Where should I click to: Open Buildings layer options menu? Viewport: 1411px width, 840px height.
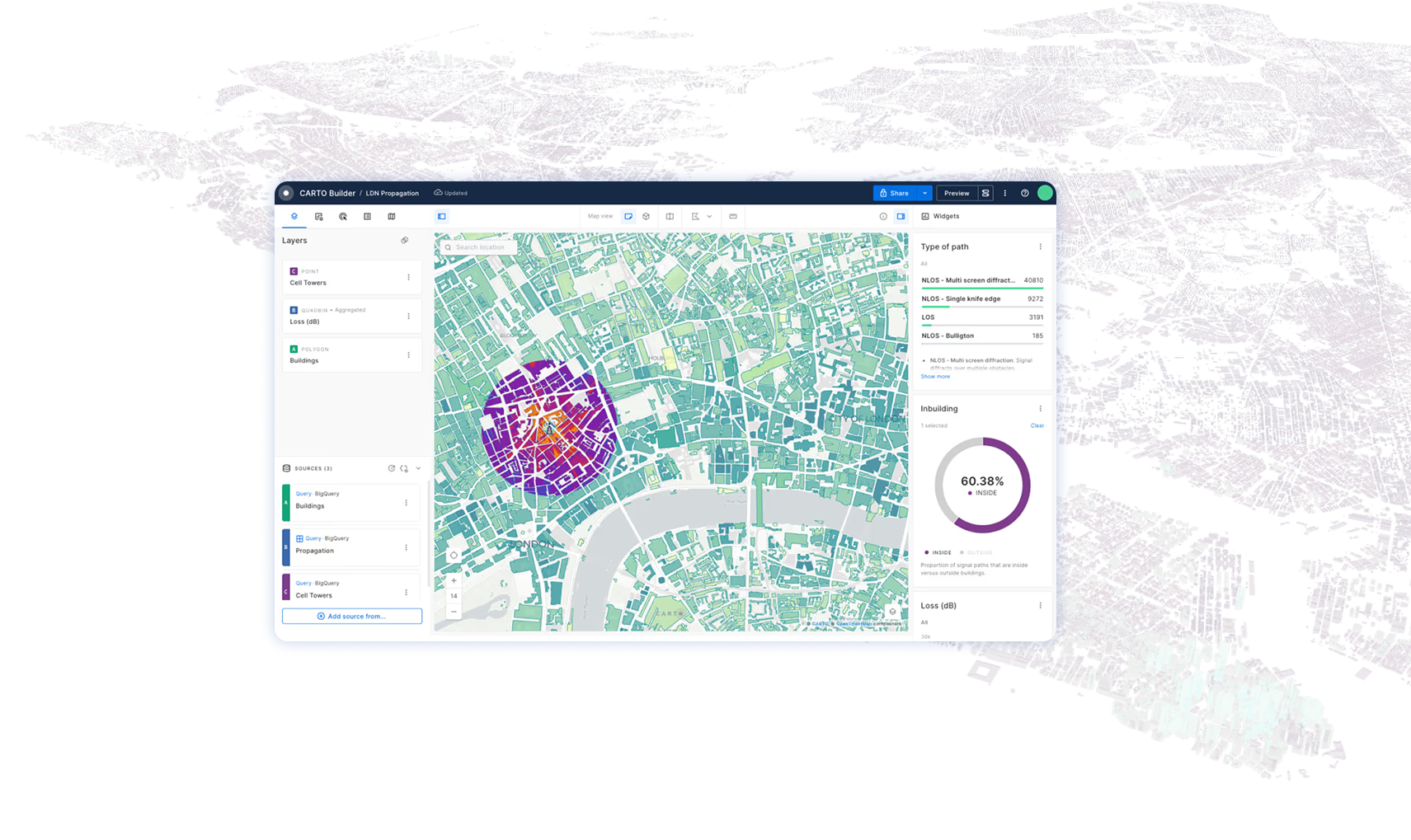[x=408, y=354]
